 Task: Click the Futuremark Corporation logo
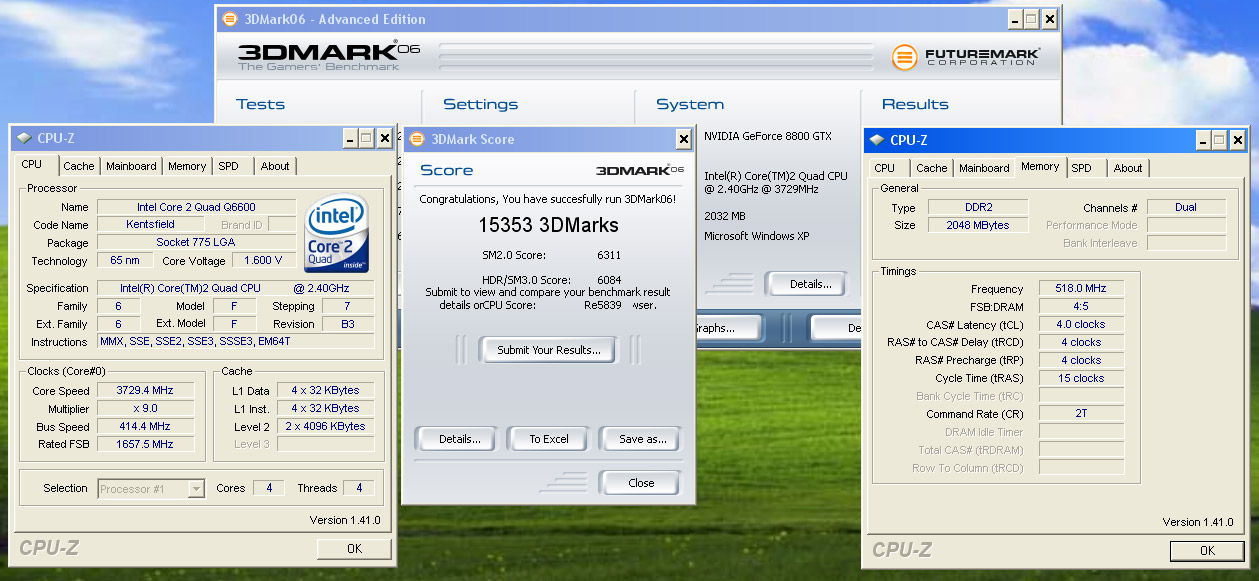(965, 57)
